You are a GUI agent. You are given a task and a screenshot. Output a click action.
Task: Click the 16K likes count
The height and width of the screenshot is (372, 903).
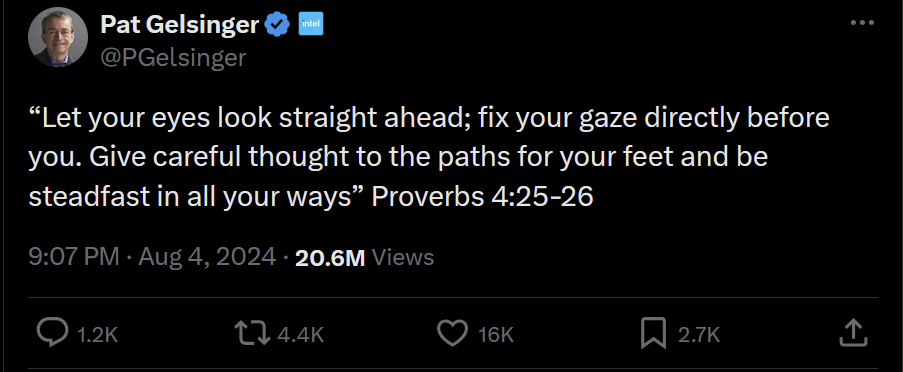[x=495, y=335]
